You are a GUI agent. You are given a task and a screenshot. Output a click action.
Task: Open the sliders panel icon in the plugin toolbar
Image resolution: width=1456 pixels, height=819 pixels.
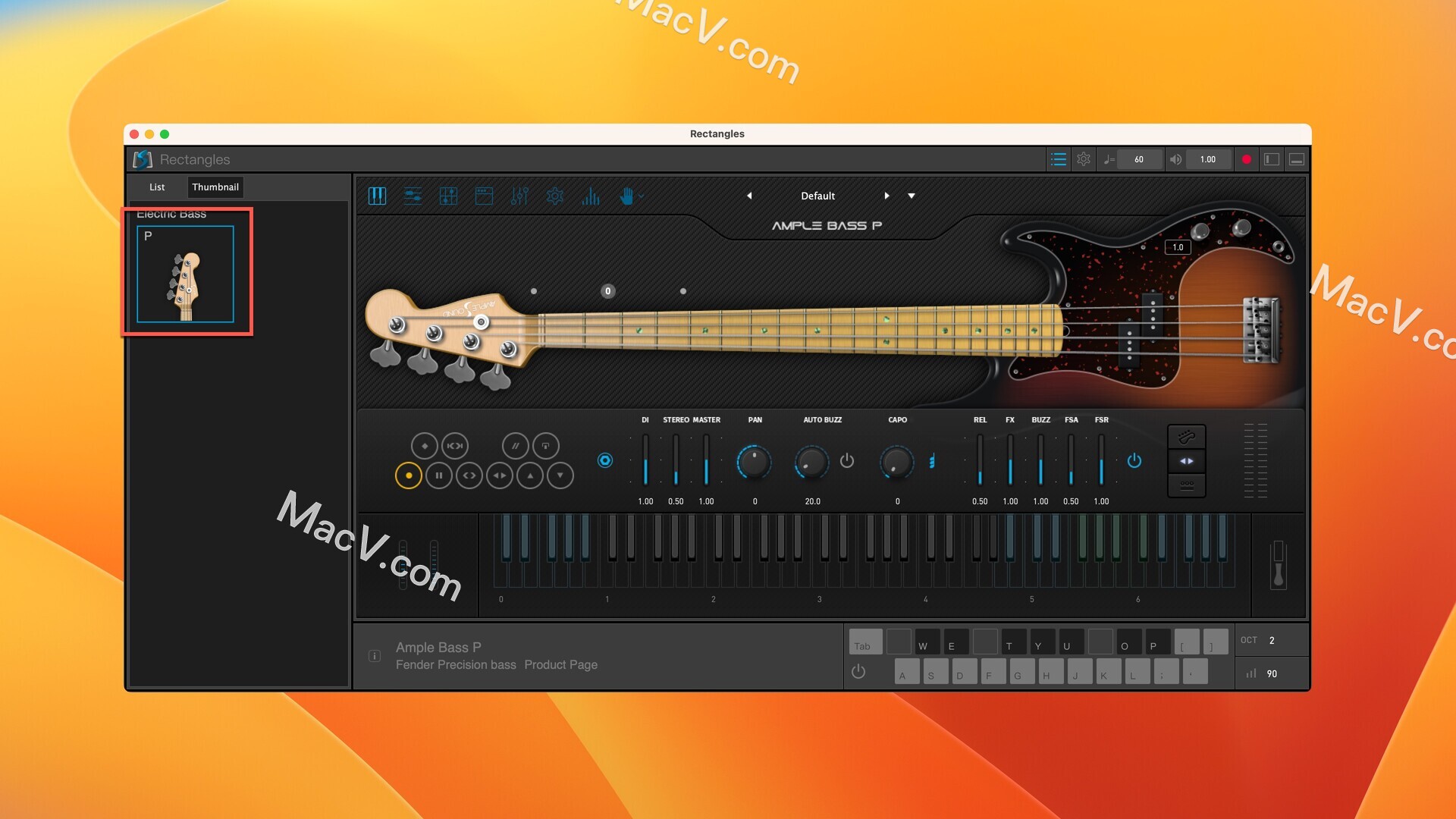click(413, 196)
